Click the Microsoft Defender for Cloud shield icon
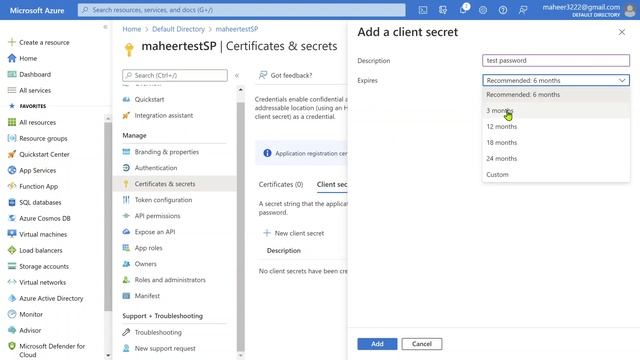 click(x=12, y=346)
